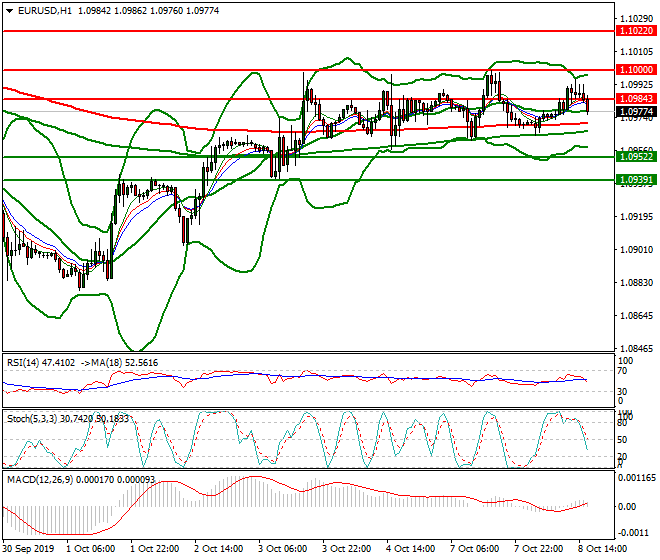Select the 2 Oct 14:00 time axis label
This screenshot has width=660, height=560.
(x=218, y=549)
